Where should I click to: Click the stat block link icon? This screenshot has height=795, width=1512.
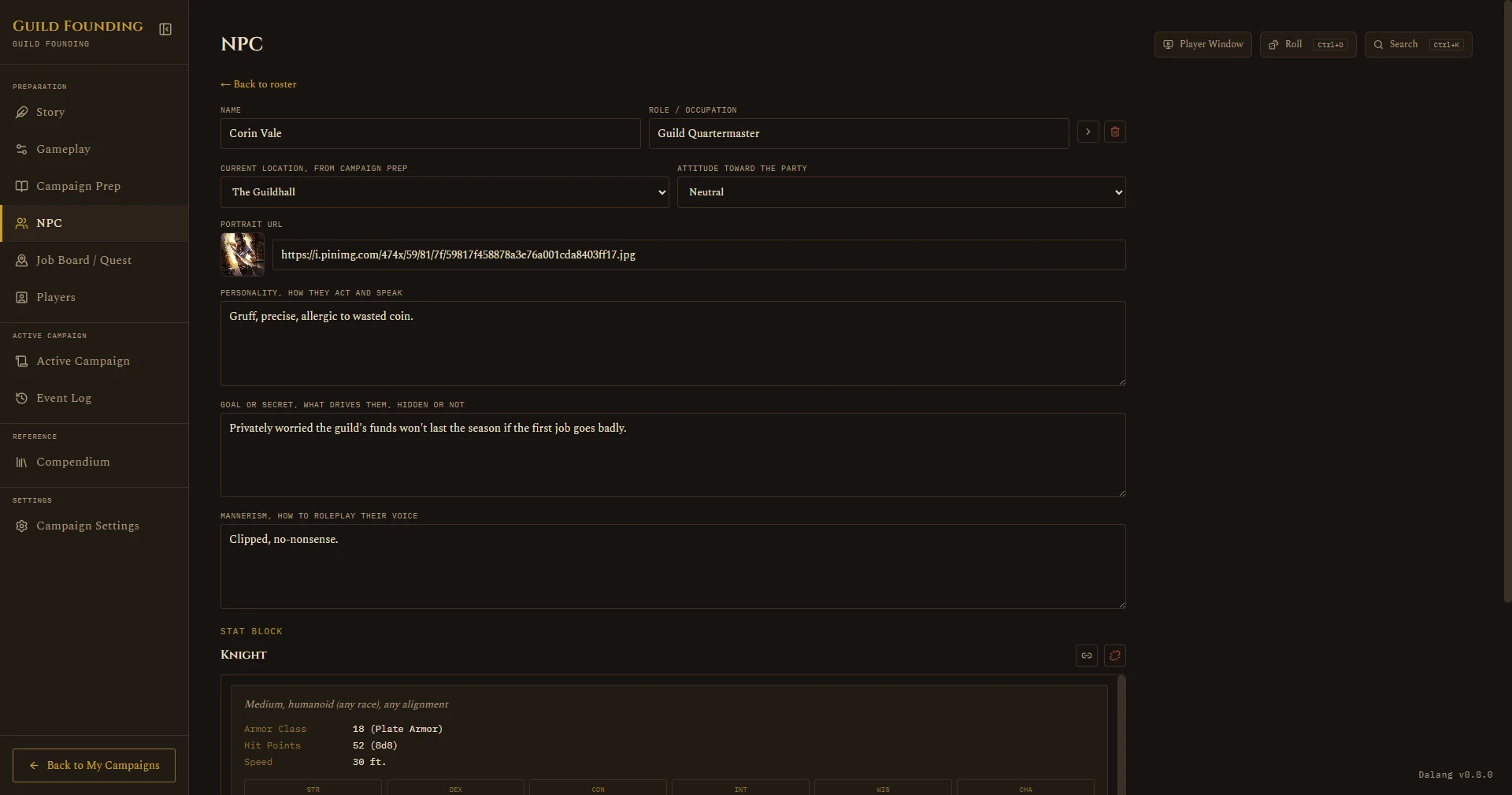pyautogui.click(x=1086, y=656)
